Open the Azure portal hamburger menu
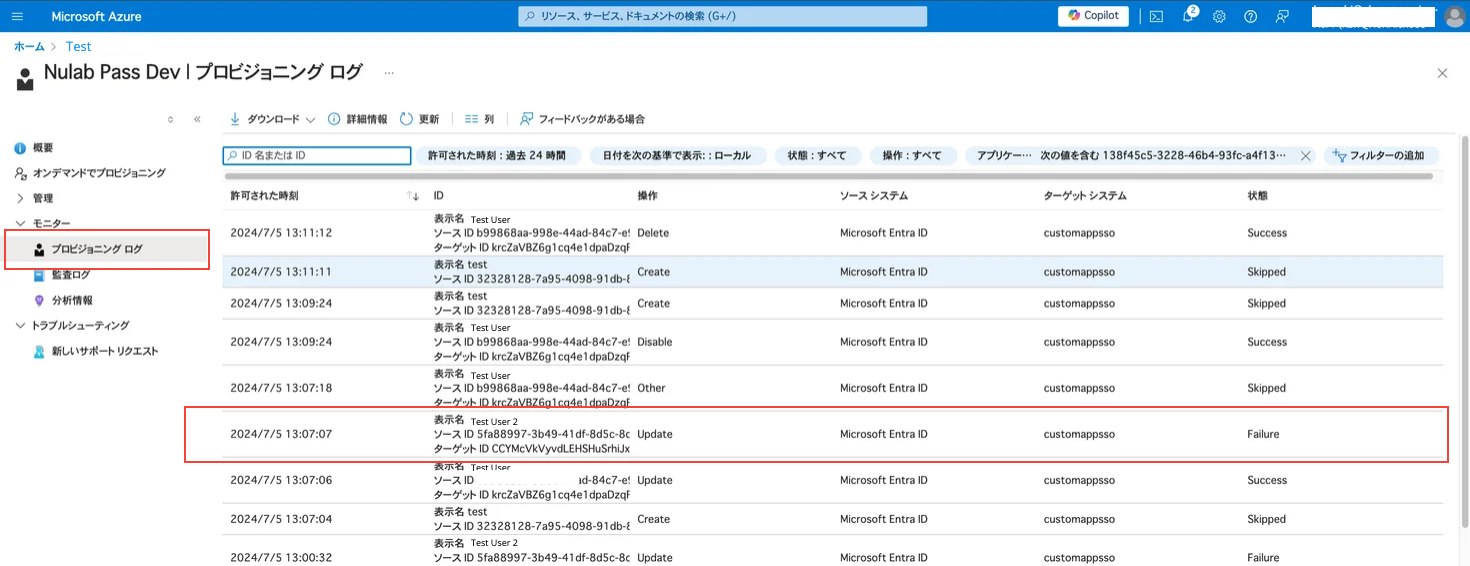 click(x=17, y=16)
